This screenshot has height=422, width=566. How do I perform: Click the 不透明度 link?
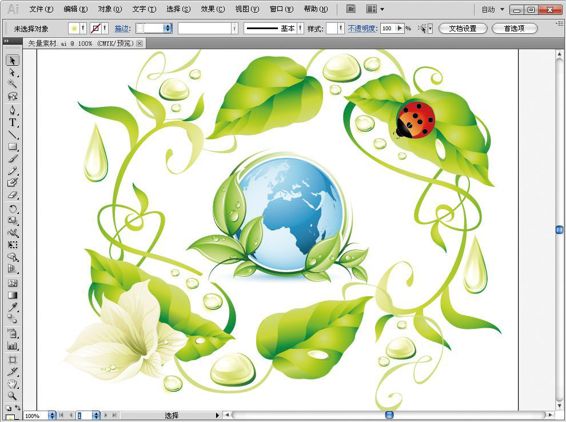[x=362, y=28]
